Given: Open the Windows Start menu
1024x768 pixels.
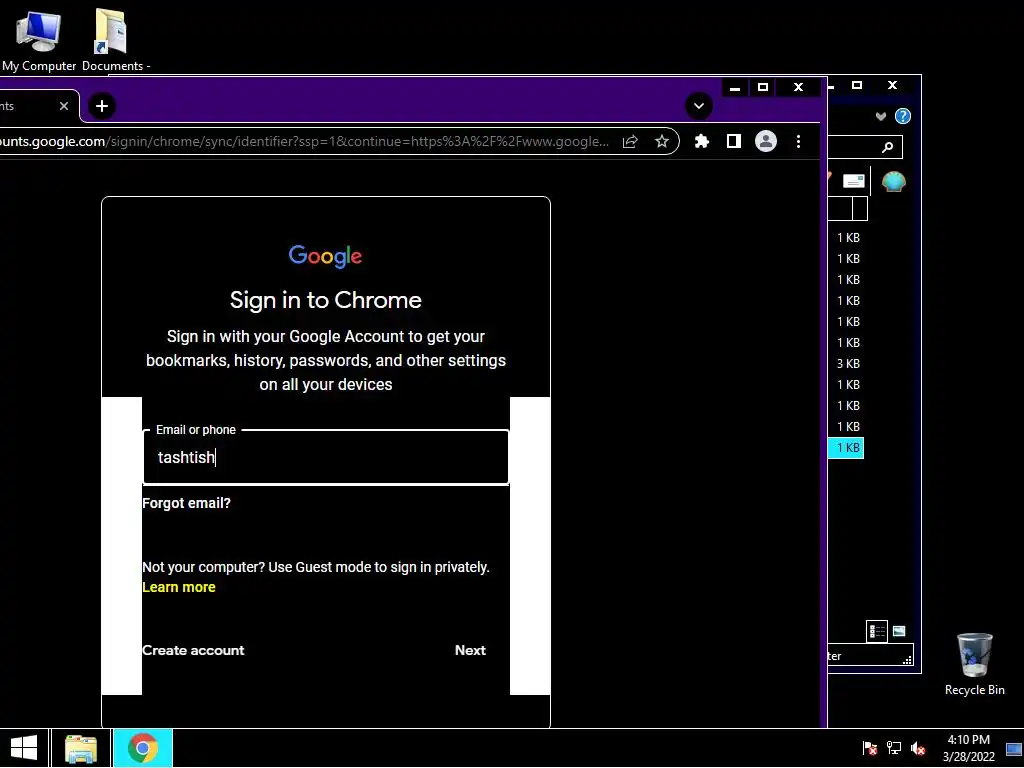Looking at the screenshot, I should coord(24,748).
